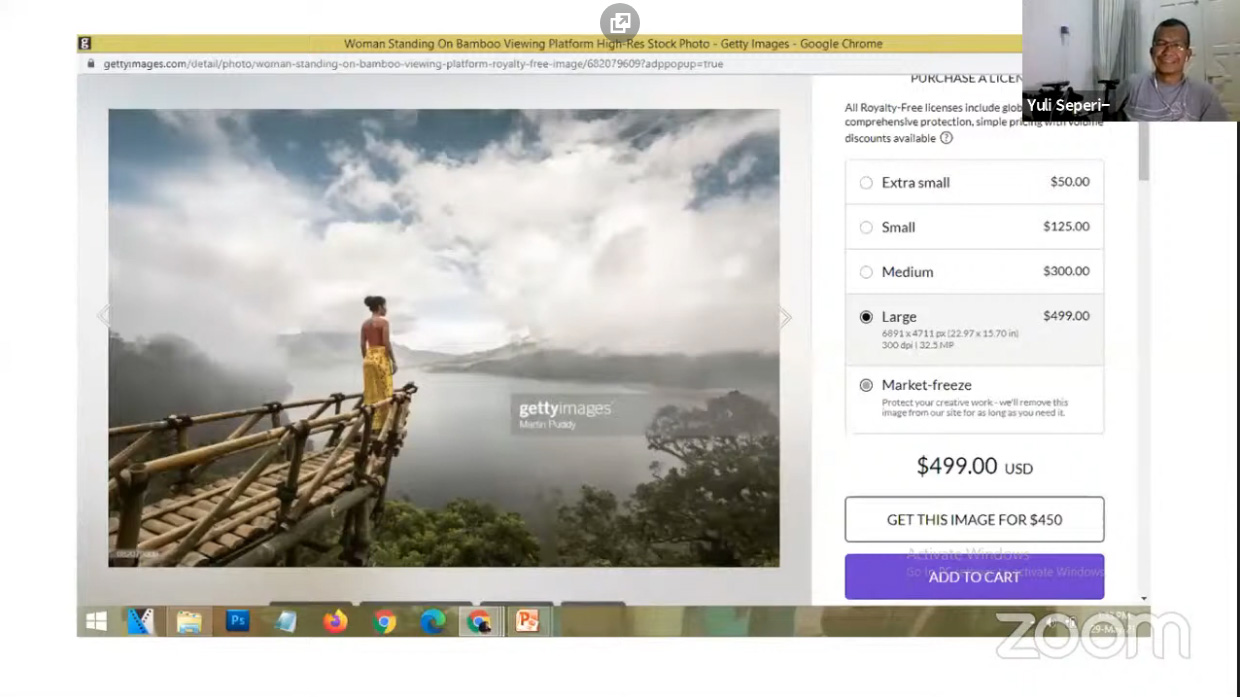Click the woman on bamboo platform photo
1240x697 pixels.
(x=443, y=337)
